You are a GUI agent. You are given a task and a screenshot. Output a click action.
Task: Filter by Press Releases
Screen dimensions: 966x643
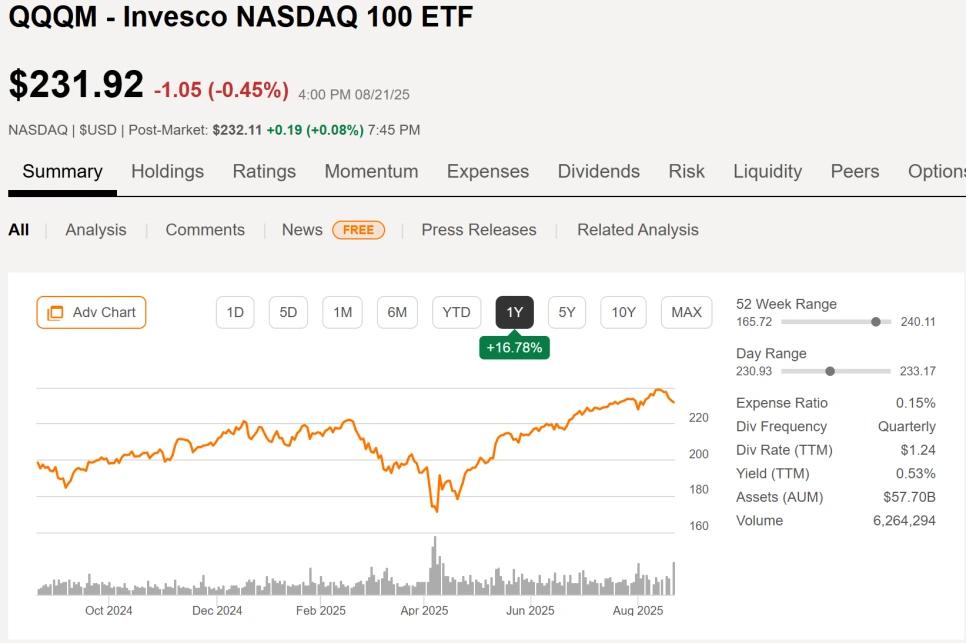[x=479, y=230]
